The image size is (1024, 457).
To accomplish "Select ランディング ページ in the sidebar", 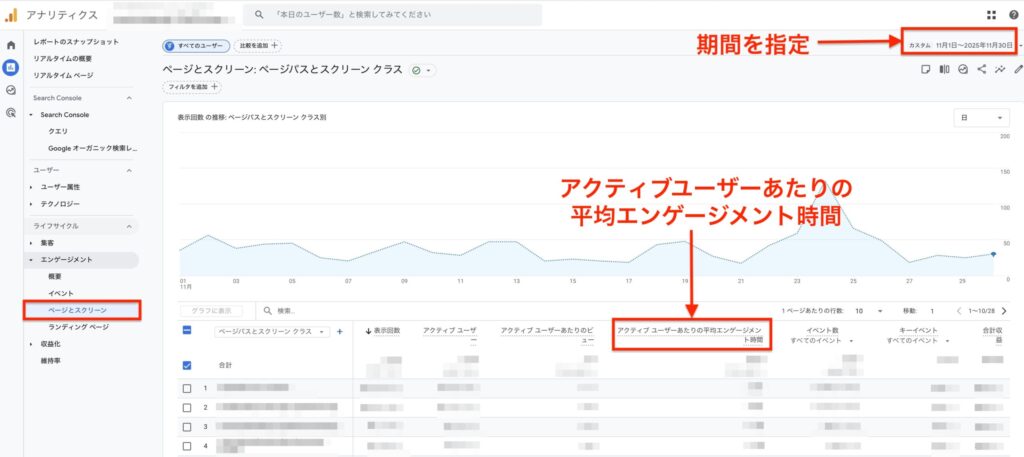I will (79, 327).
